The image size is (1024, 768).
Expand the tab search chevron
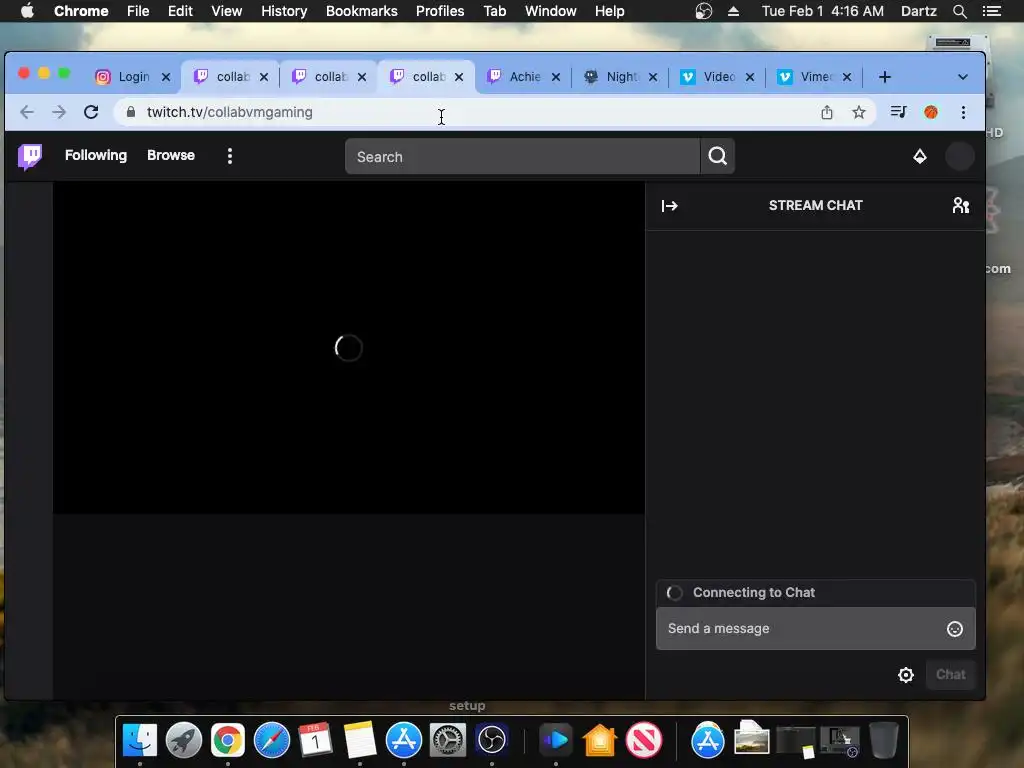[x=963, y=77]
